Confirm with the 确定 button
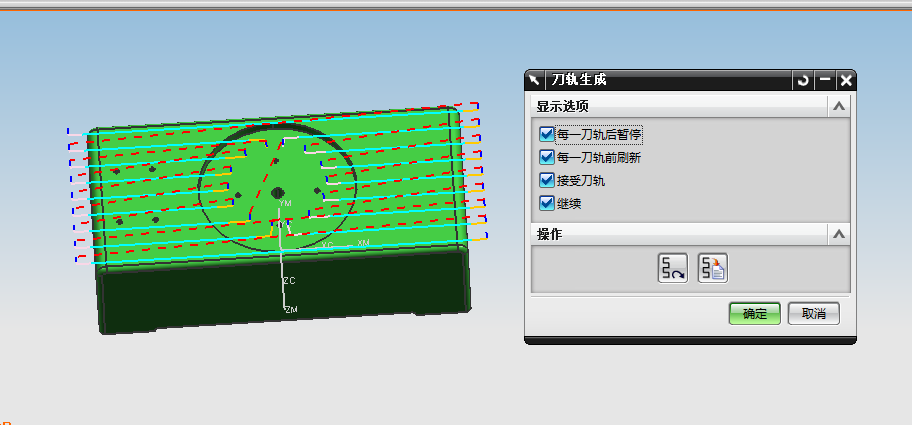The width and height of the screenshot is (912, 425). [755, 314]
